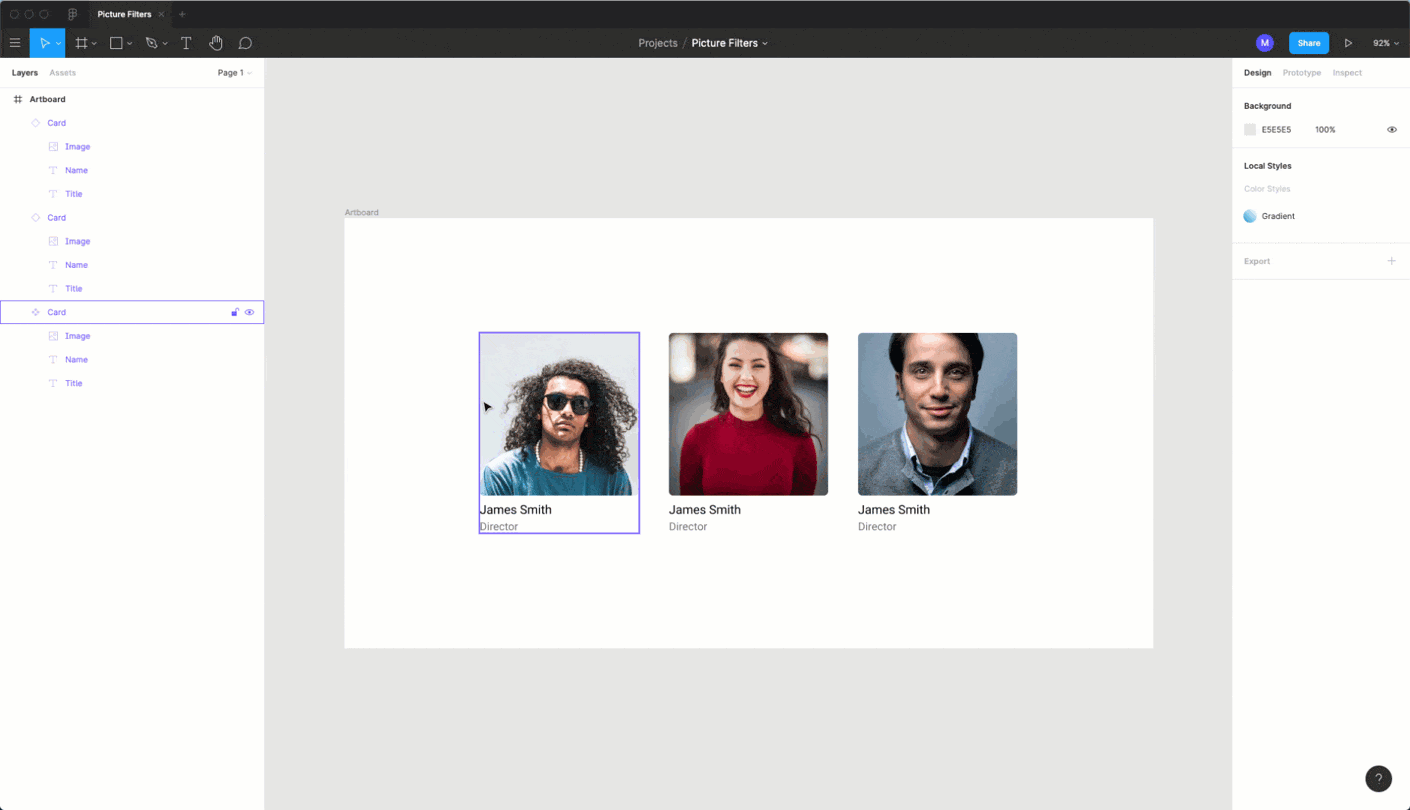The width and height of the screenshot is (1410, 810).
Task: Select the Frame tool
Action: [82, 43]
